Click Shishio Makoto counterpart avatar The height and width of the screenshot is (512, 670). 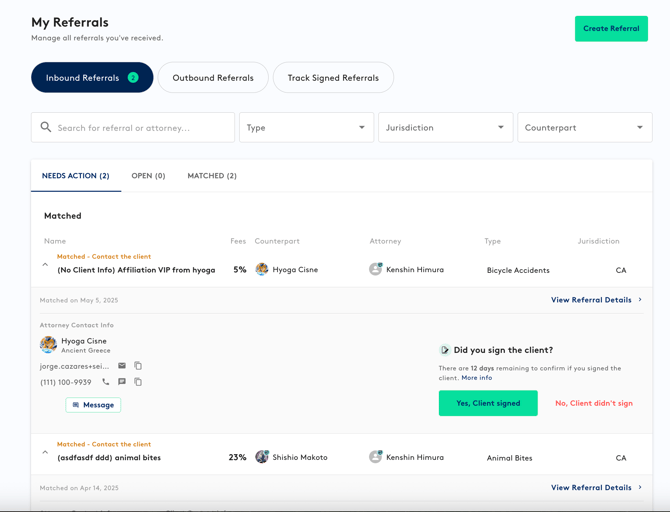(262, 457)
